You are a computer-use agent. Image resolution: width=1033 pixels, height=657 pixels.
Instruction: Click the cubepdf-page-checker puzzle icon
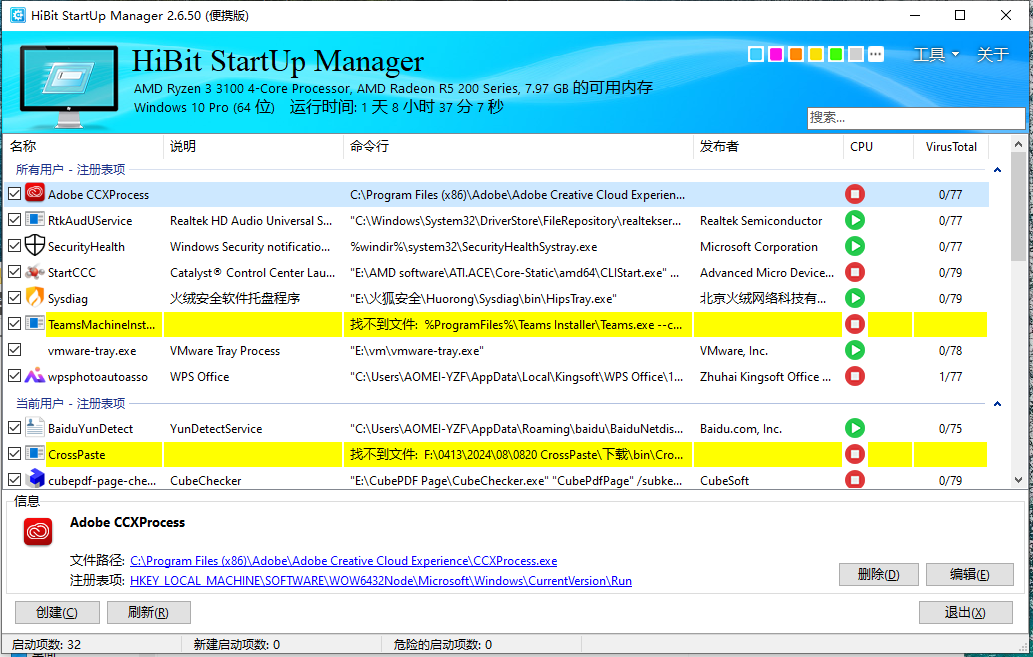35,480
